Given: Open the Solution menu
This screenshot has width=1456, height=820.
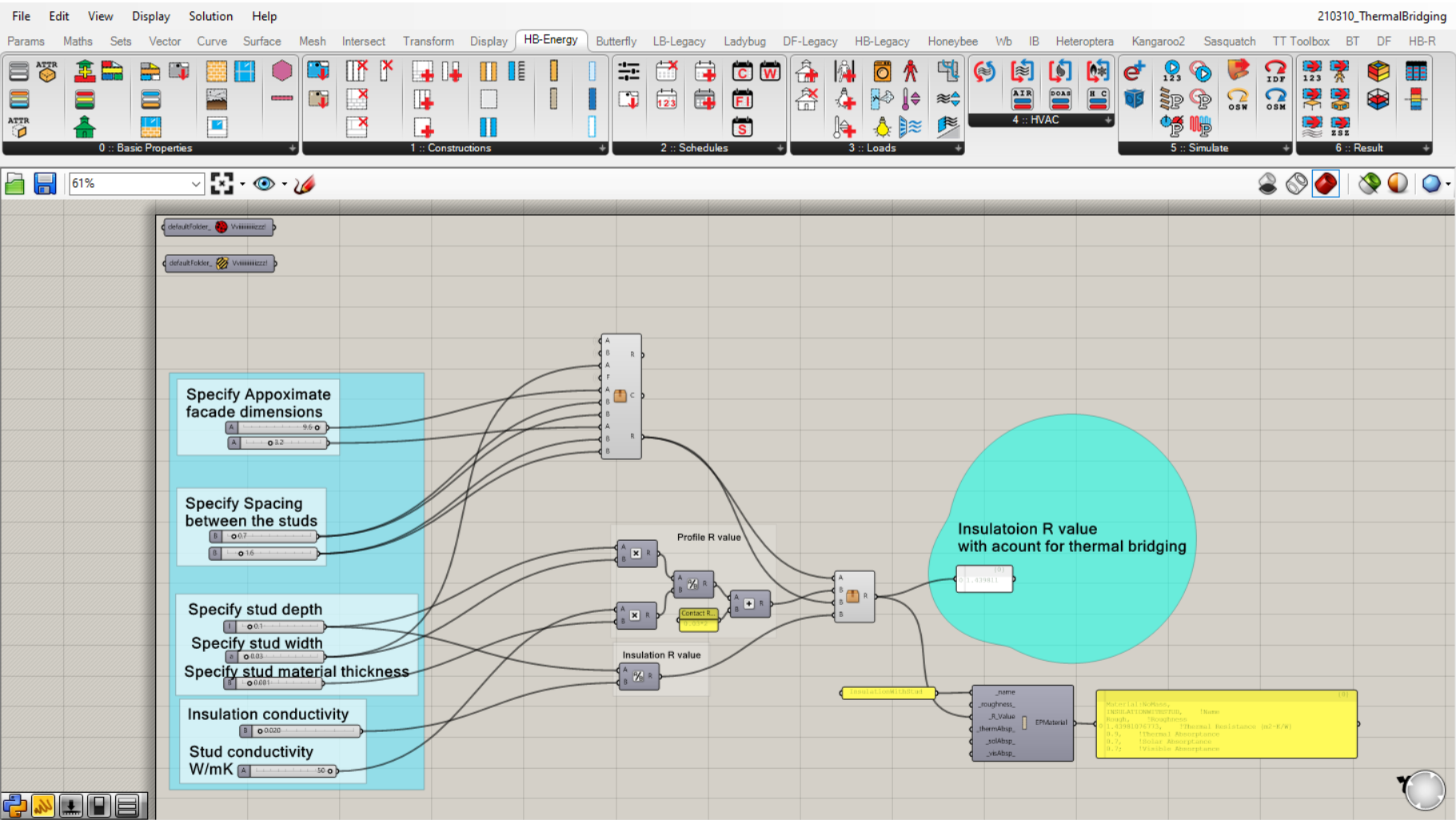Looking at the screenshot, I should point(210,16).
